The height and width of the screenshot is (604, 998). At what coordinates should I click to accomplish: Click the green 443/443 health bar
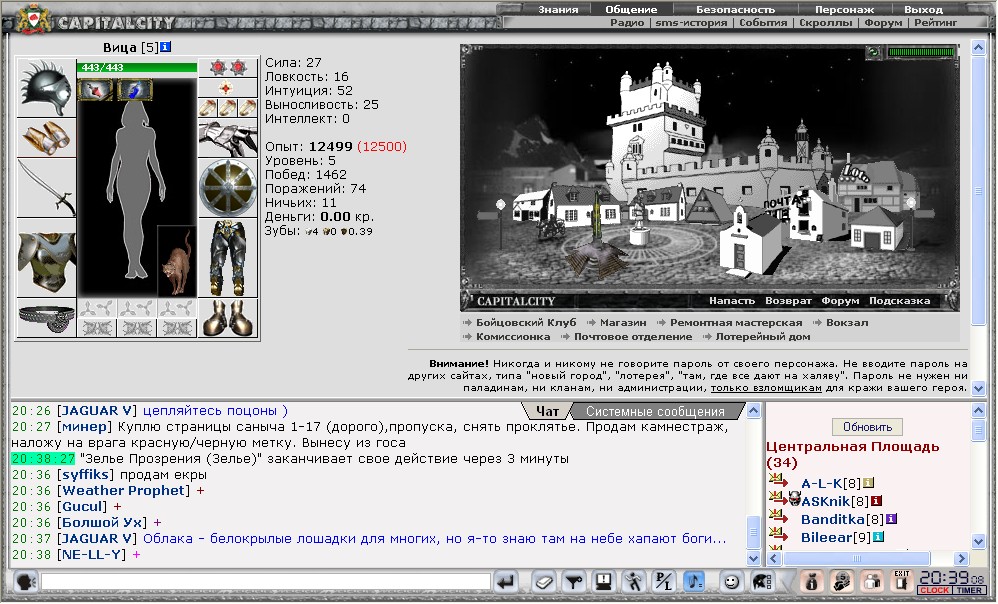137,67
